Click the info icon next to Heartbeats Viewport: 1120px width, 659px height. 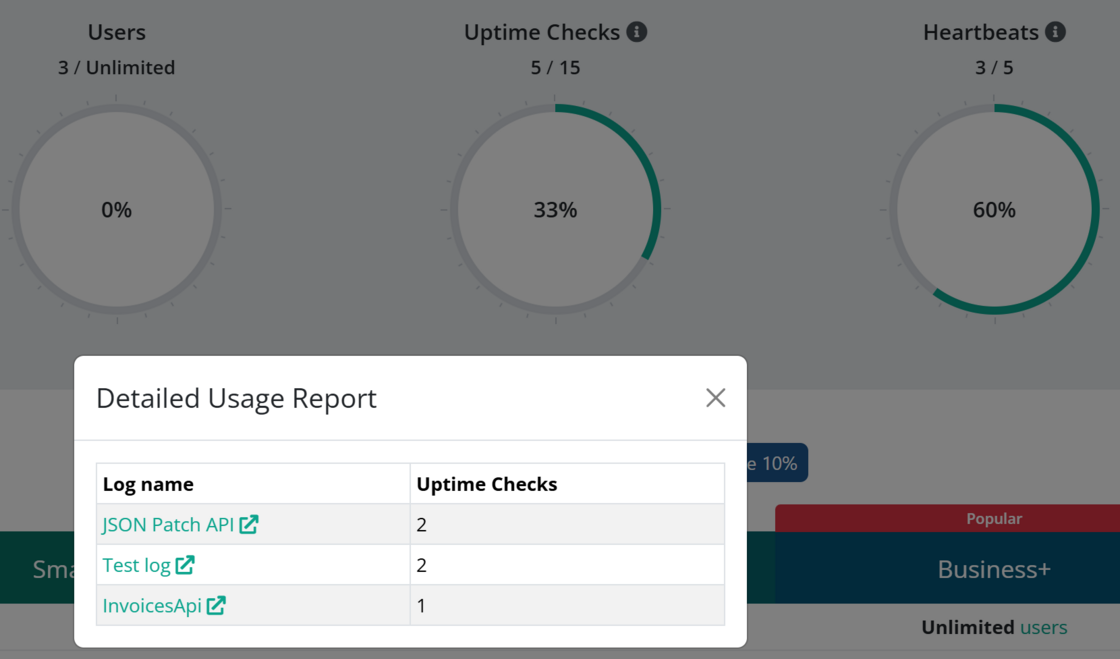coord(1055,32)
